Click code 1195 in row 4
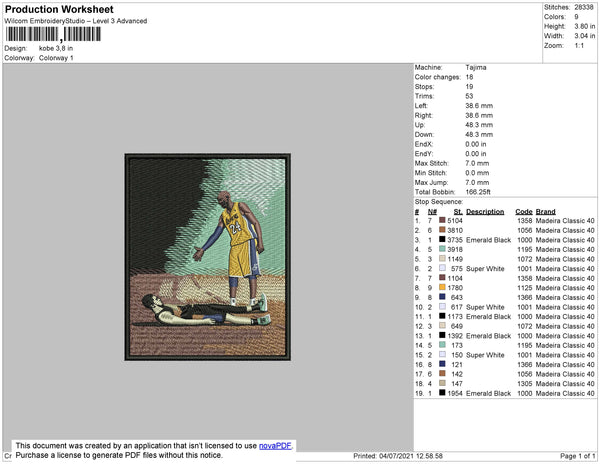 click(x=525, y=249)
